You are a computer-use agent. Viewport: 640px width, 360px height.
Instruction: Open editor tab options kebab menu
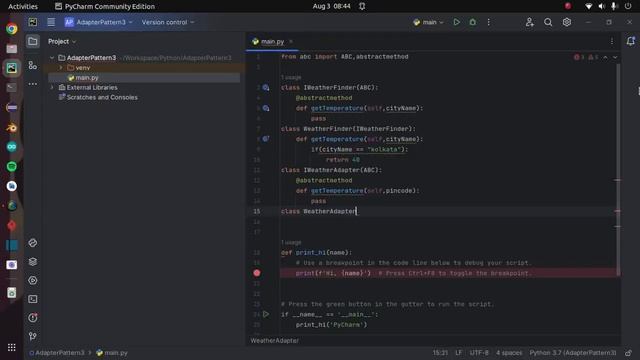[x=611, y=41]
